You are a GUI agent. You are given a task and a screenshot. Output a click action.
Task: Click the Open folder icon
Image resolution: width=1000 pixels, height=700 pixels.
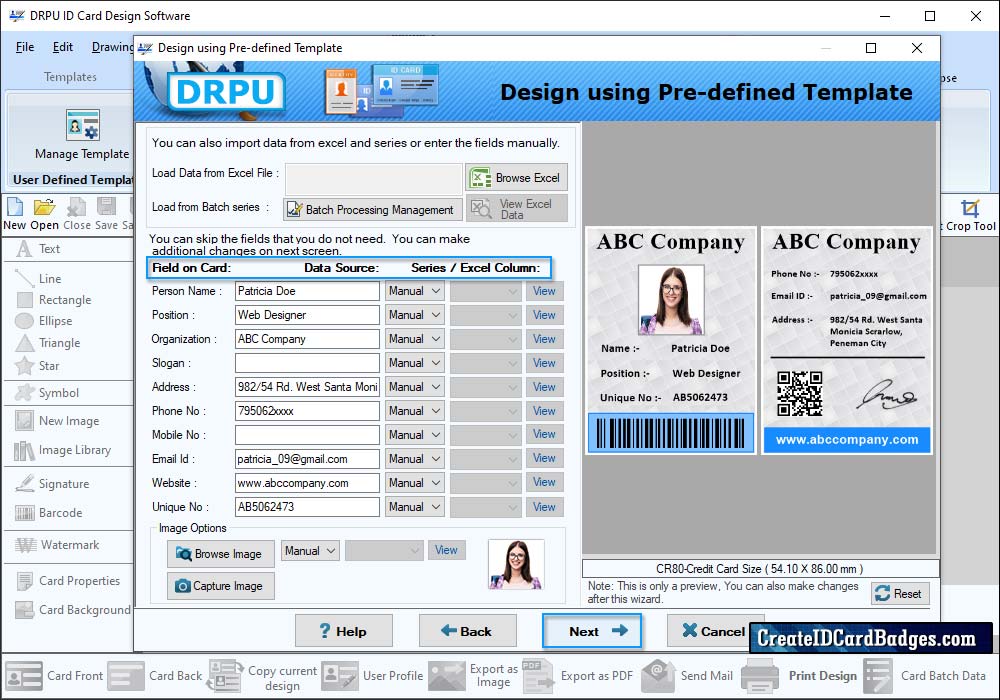click(45, 207)
